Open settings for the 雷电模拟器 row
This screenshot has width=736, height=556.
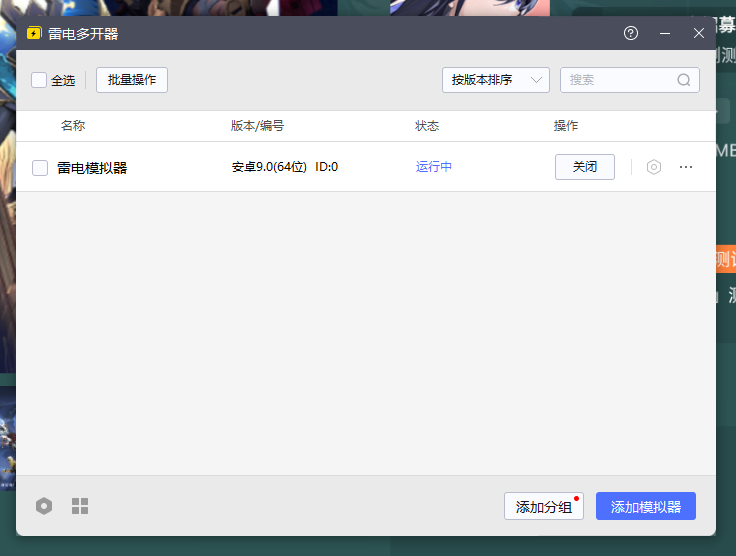point(653,167)
